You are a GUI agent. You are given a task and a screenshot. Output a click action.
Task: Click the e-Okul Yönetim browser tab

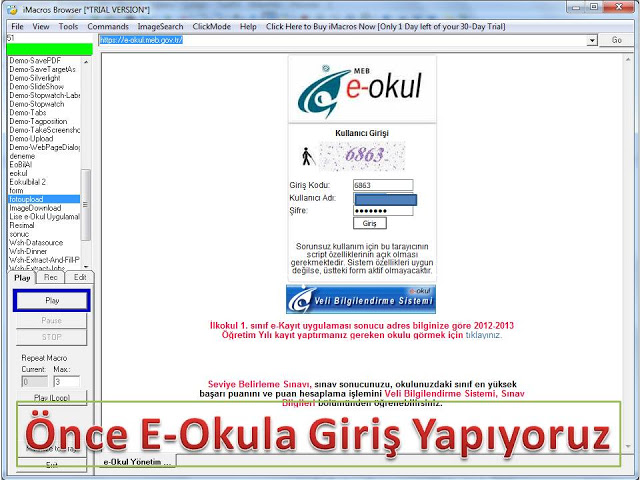[137, 462]
